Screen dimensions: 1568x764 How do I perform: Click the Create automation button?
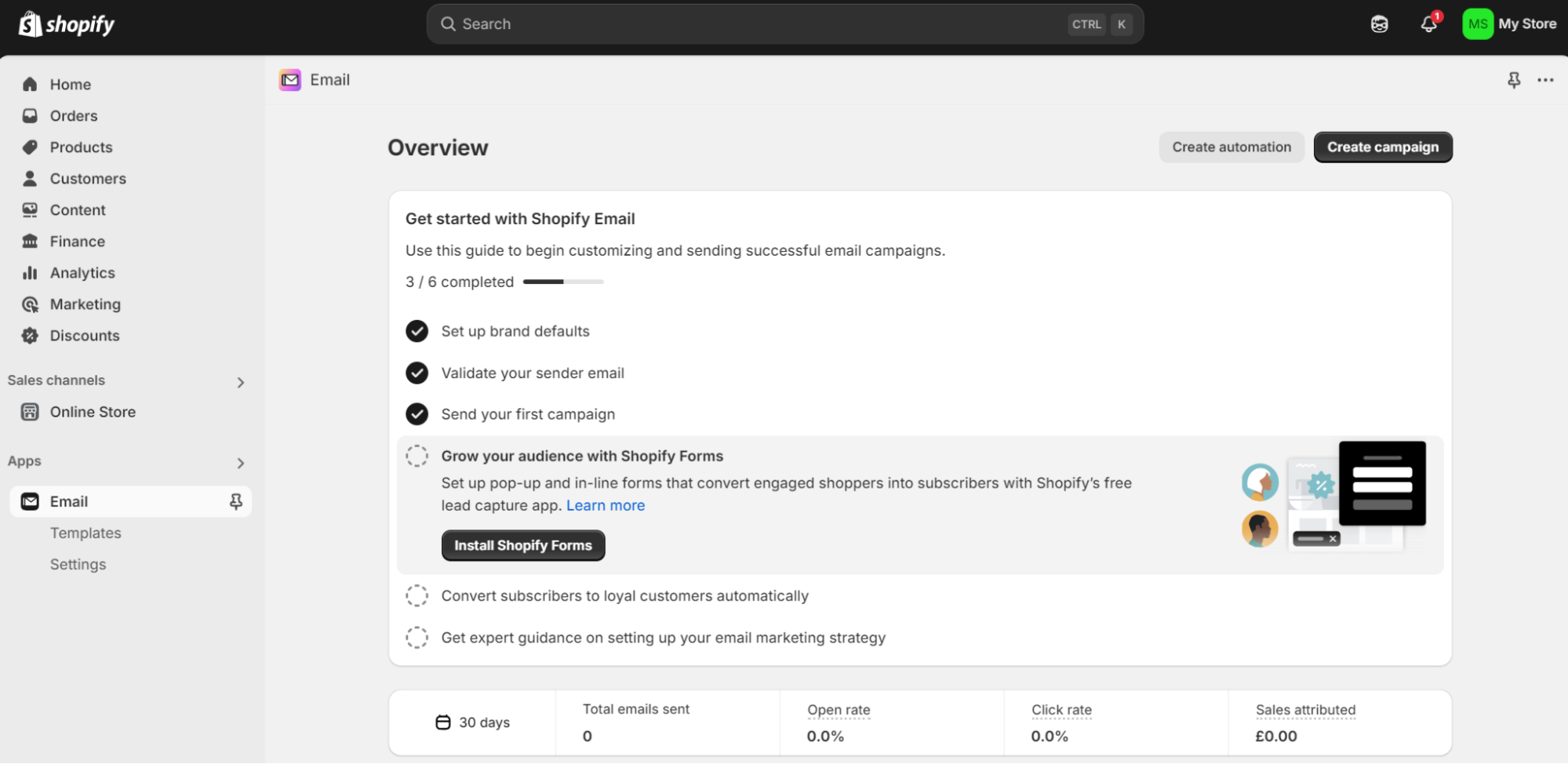coord(1231,147)
